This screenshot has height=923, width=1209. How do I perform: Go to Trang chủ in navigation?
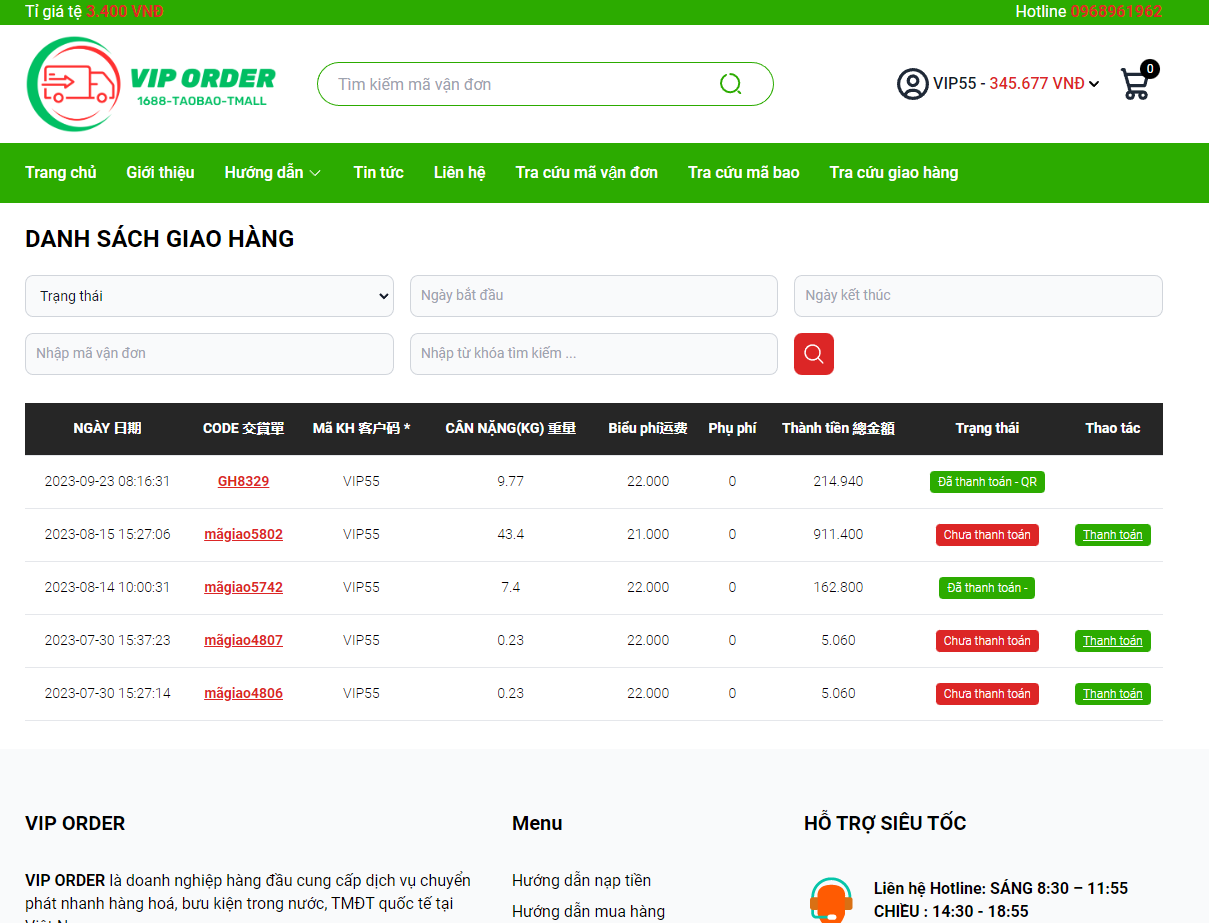click(x=61, y=173)
